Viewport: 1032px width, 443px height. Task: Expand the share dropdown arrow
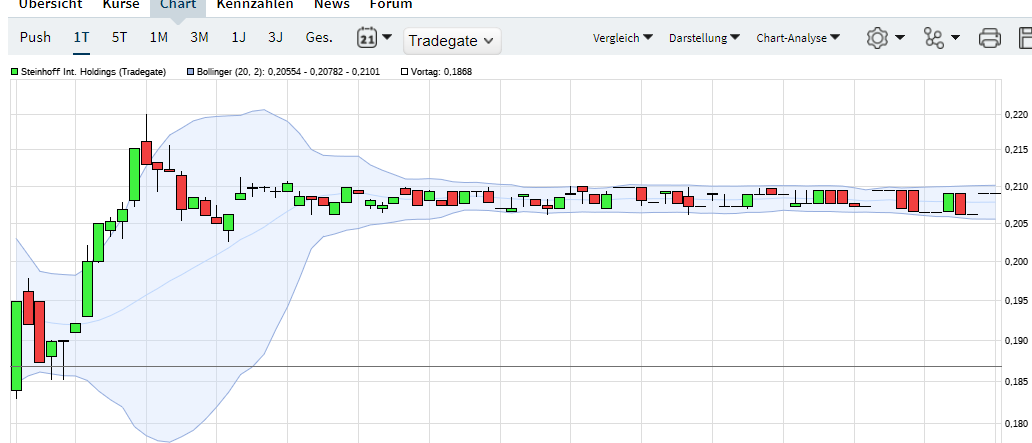(x=955, y=38)
